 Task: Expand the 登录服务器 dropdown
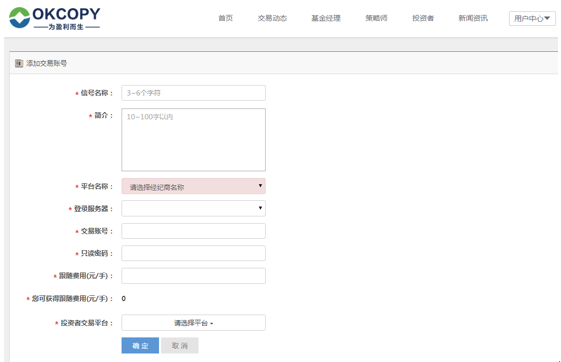click(194, 209)
